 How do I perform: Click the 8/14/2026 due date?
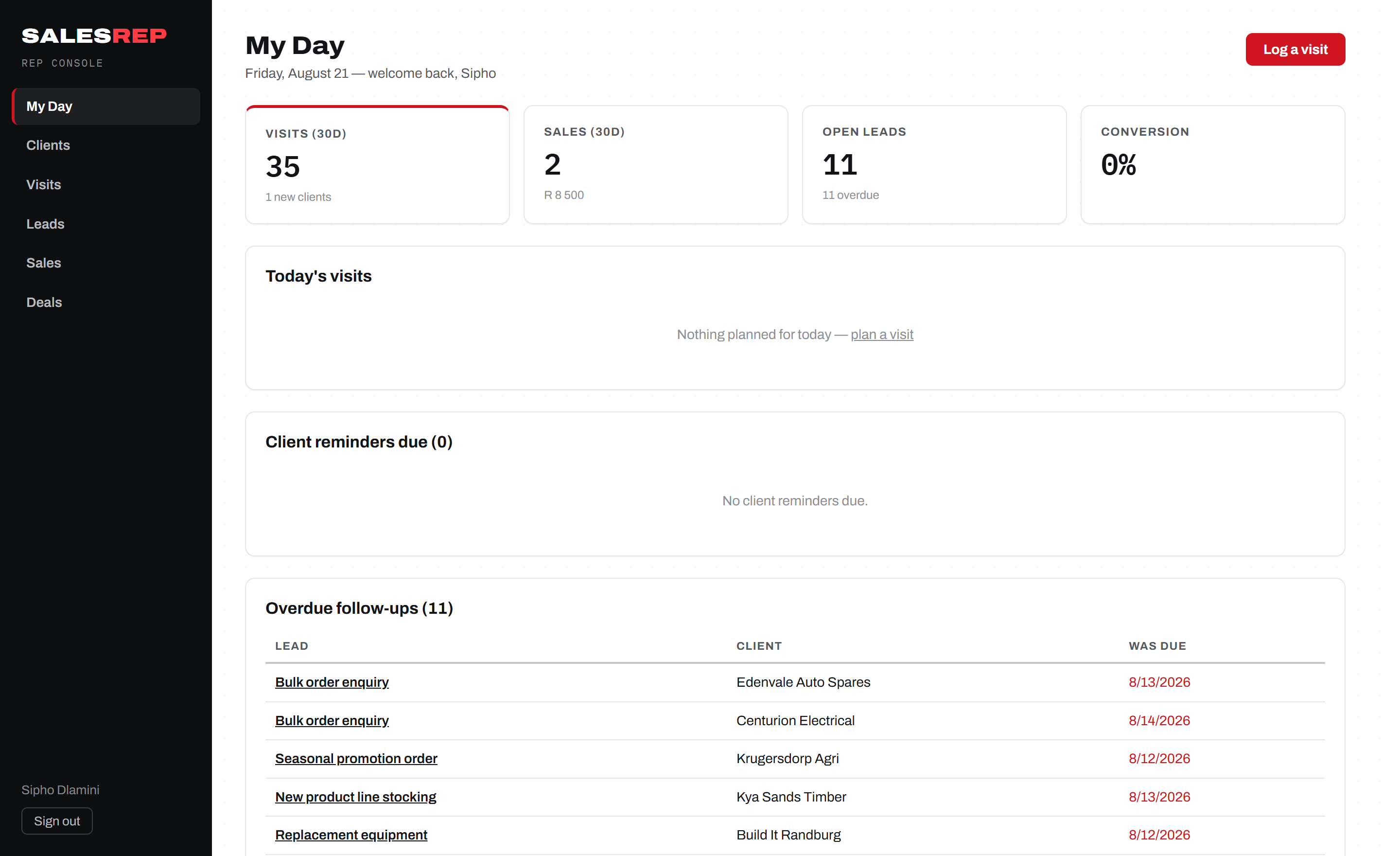(1159, 720)
